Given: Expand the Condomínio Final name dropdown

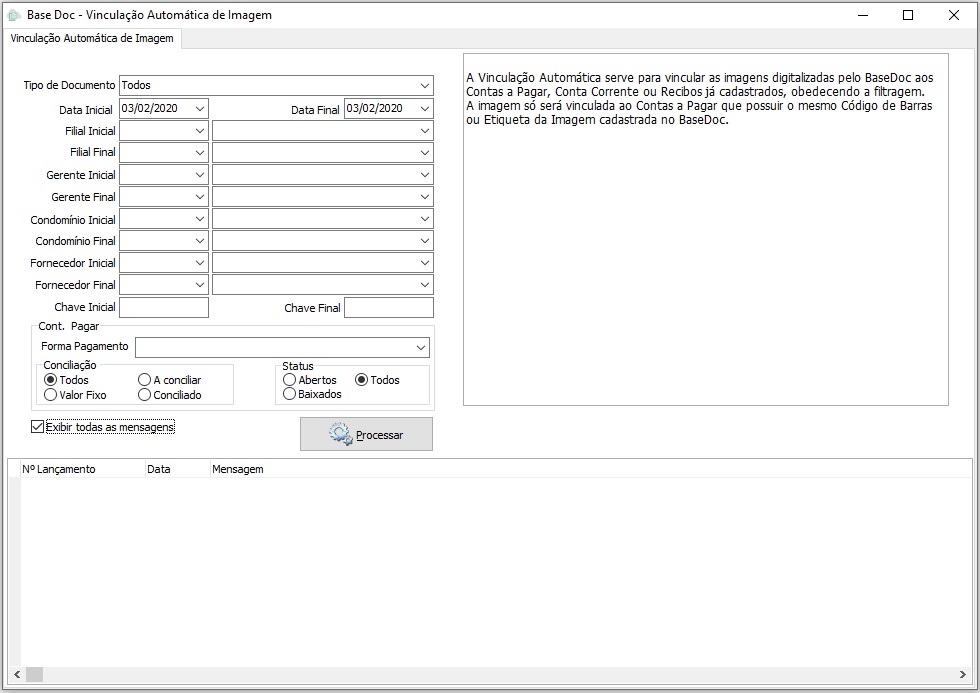Looking at the screenshot, I should point(425,241).
